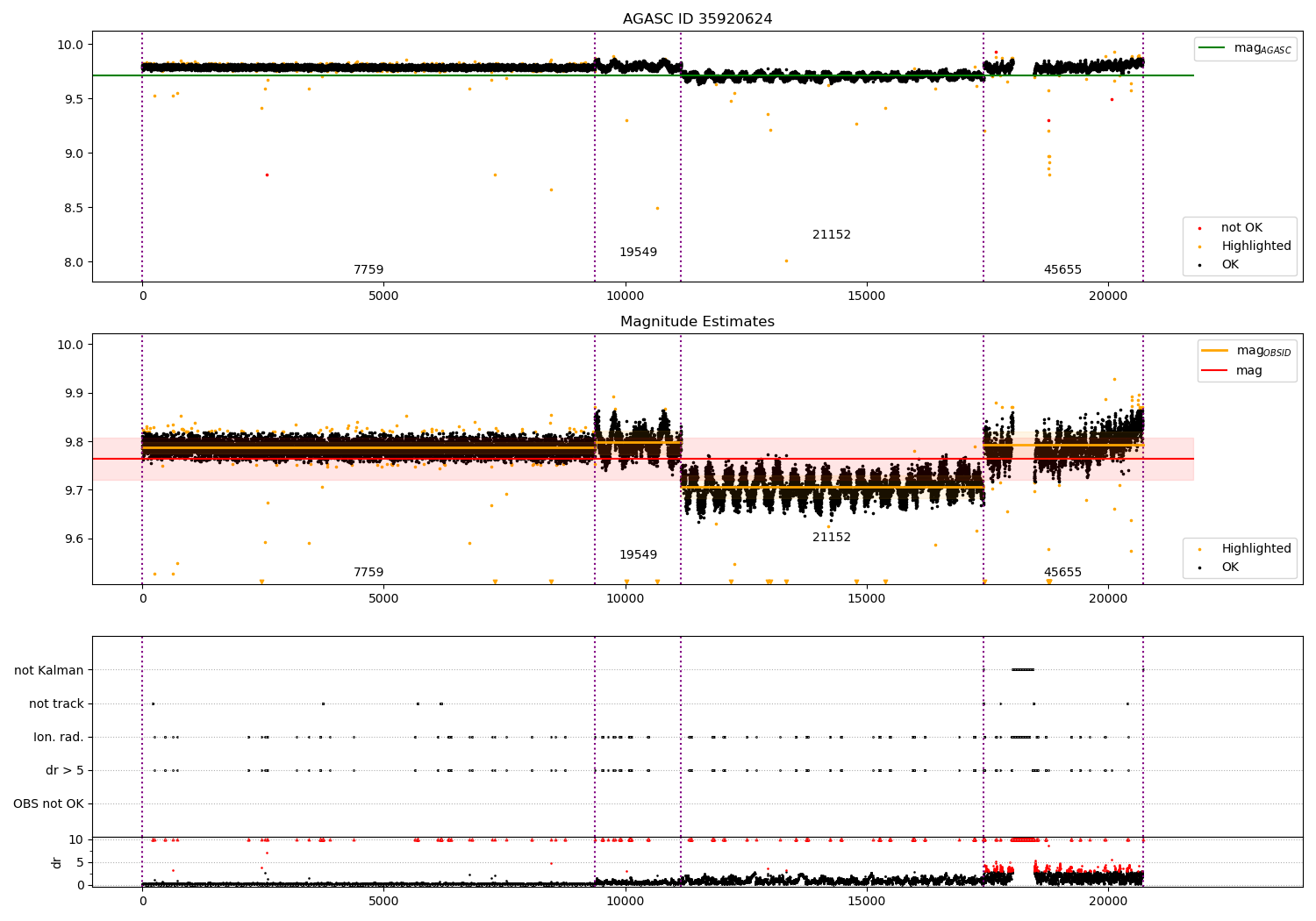The image size is (1316, 921).
Task: Click the red horizontal mag line in Magnitude Estimates
Action: click(x=643, y=459)
